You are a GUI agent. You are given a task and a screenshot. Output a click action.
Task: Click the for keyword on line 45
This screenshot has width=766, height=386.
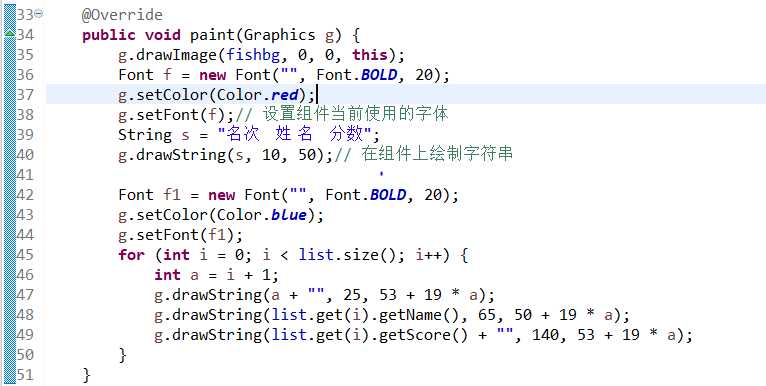(131, 255)
